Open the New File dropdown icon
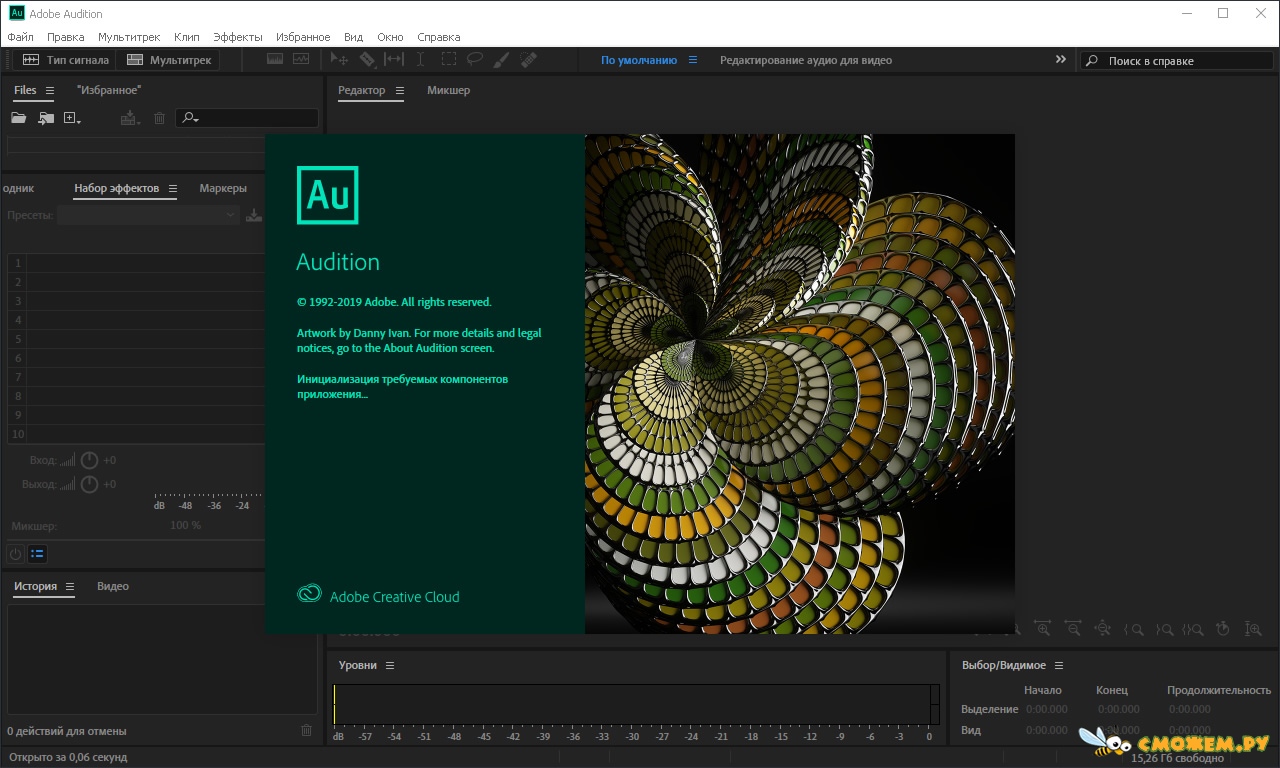 (72, 118)
